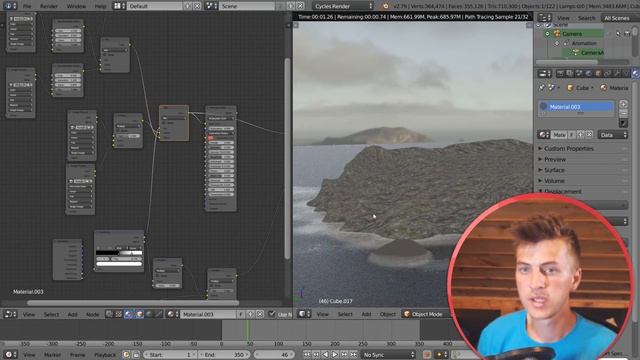
Task: Open the timeline editor type selector
Action: click(10, 355)
